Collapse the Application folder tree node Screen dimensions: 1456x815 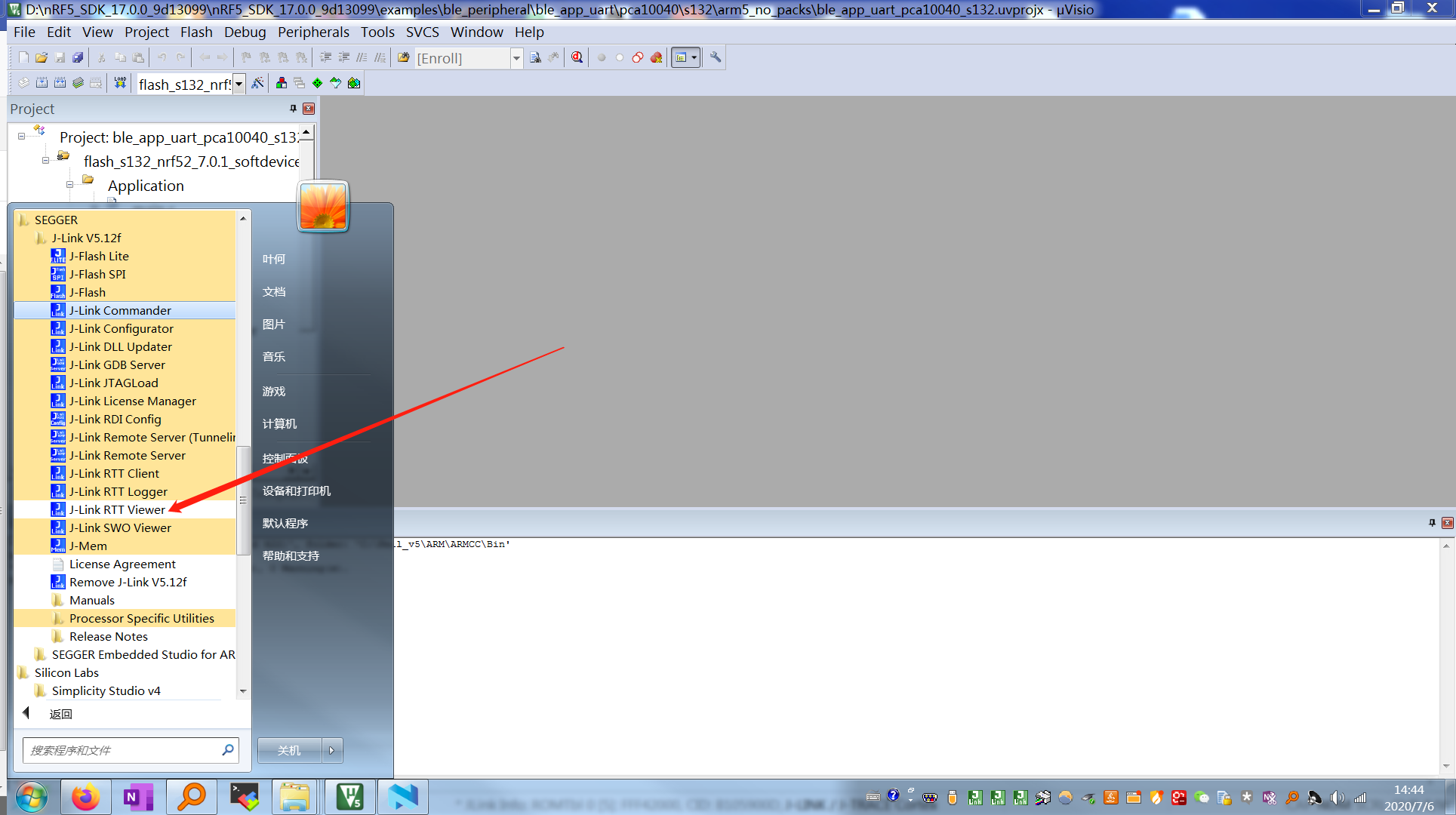point(69,185)
